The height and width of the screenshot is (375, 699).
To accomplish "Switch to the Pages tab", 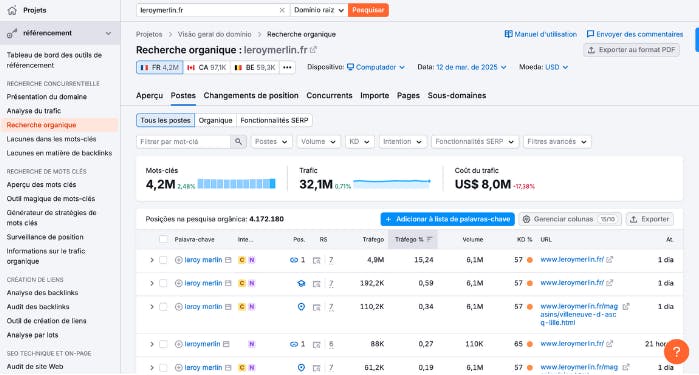I will click(408, 95).
